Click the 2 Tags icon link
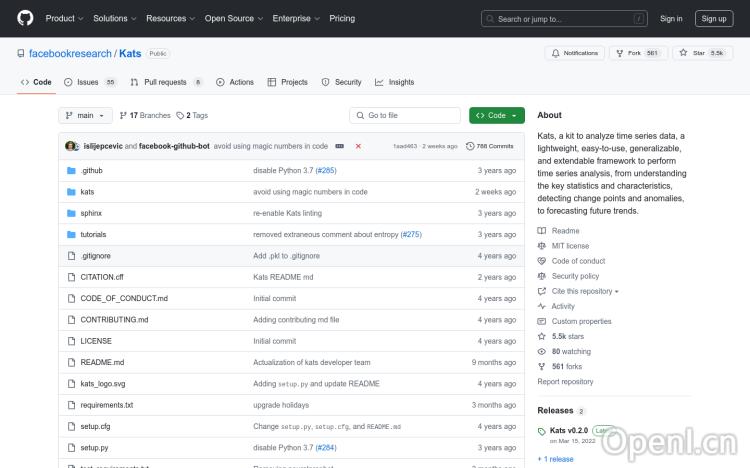Viewport: 750px width, 468px height. pyautogui.click(x=181, y=115)
